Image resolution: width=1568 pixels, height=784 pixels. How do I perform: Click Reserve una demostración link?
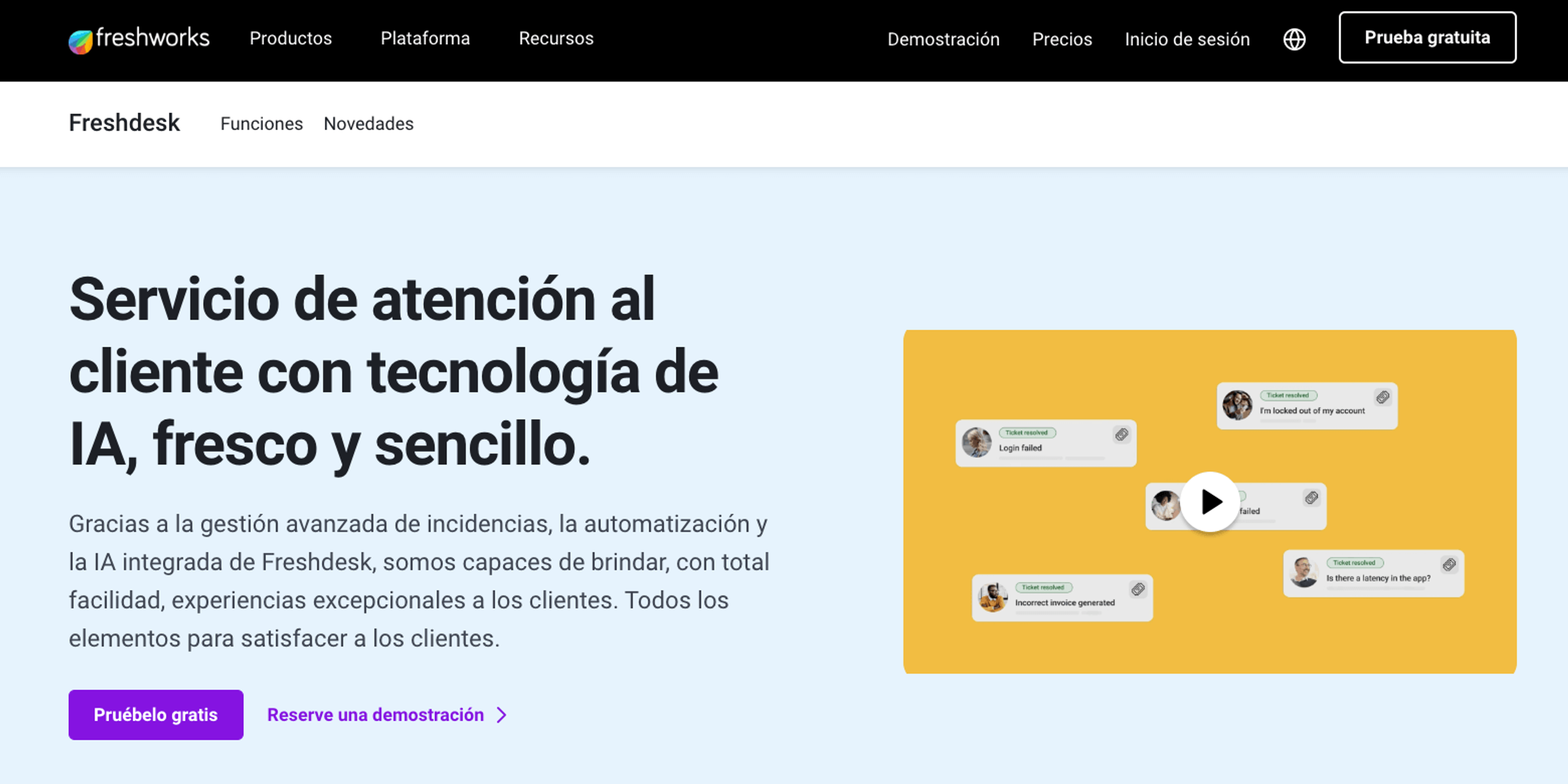[375, 715]
